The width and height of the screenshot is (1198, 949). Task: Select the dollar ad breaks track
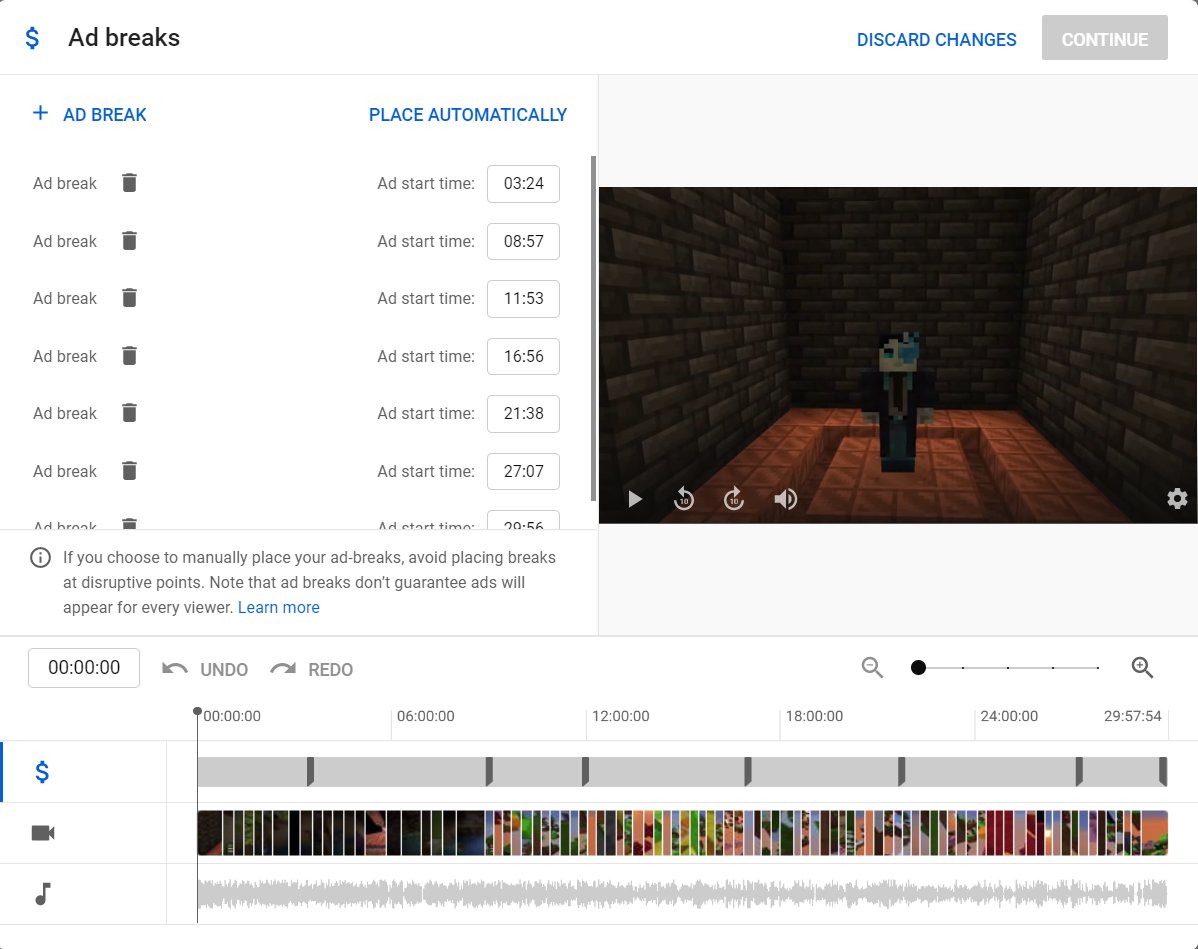[42, 772]
